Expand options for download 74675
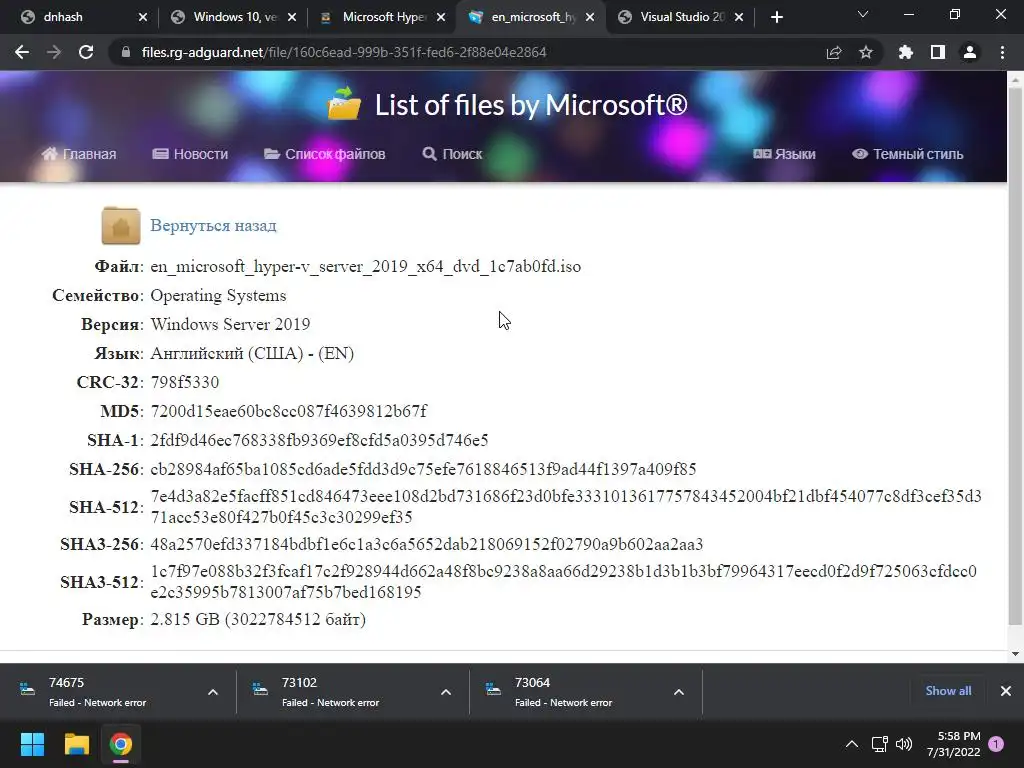Screen dimensions: 1024x768 213,692
